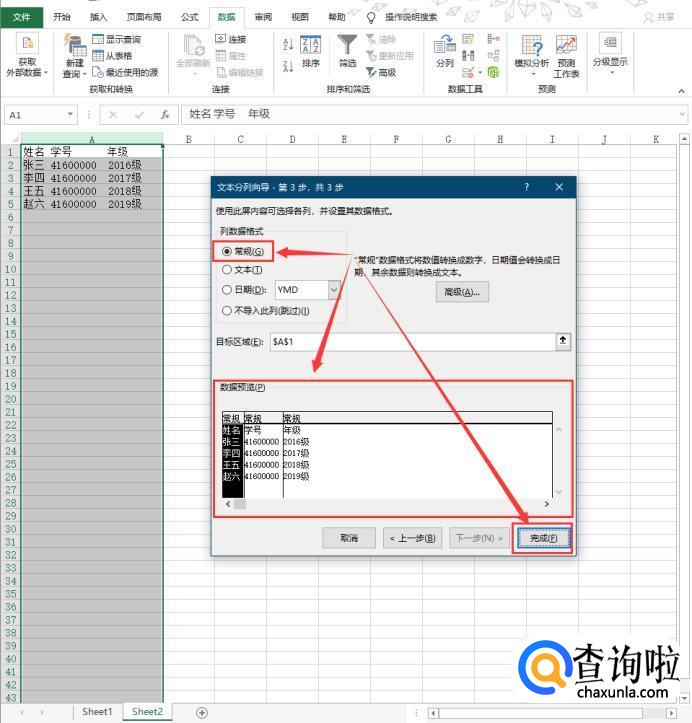Click the destination (目标区域) input field
This screenshot has height=723, width=692.
(x=410, y=341)
